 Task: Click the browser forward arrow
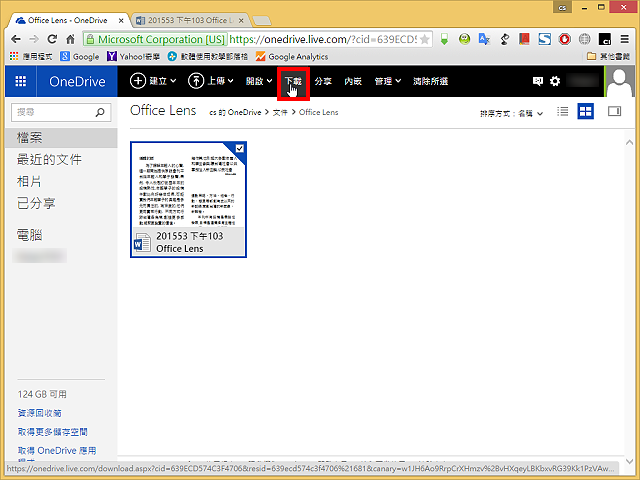(x=34, y=39)
